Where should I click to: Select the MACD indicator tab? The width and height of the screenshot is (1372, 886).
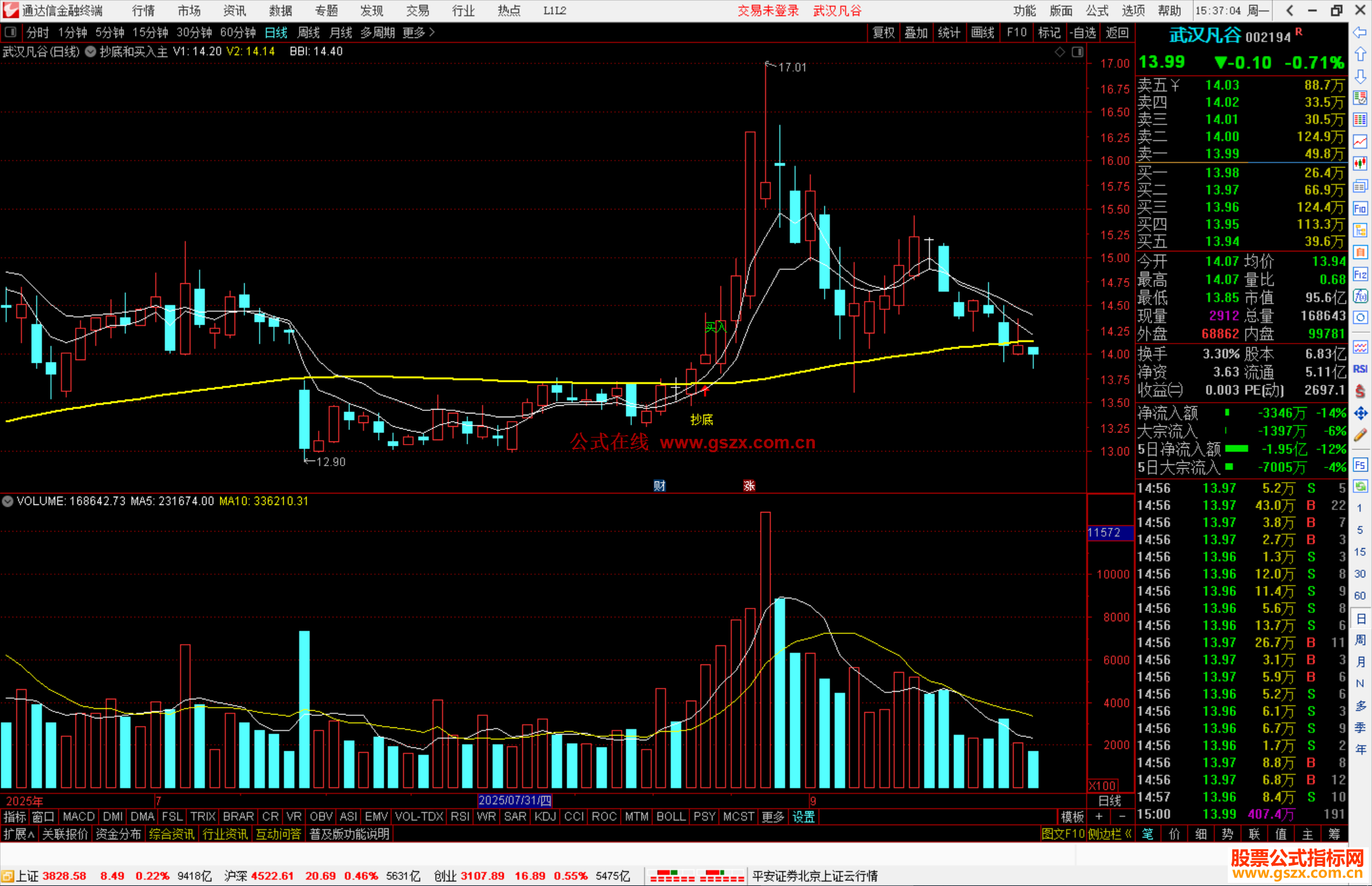pos(79,817)
